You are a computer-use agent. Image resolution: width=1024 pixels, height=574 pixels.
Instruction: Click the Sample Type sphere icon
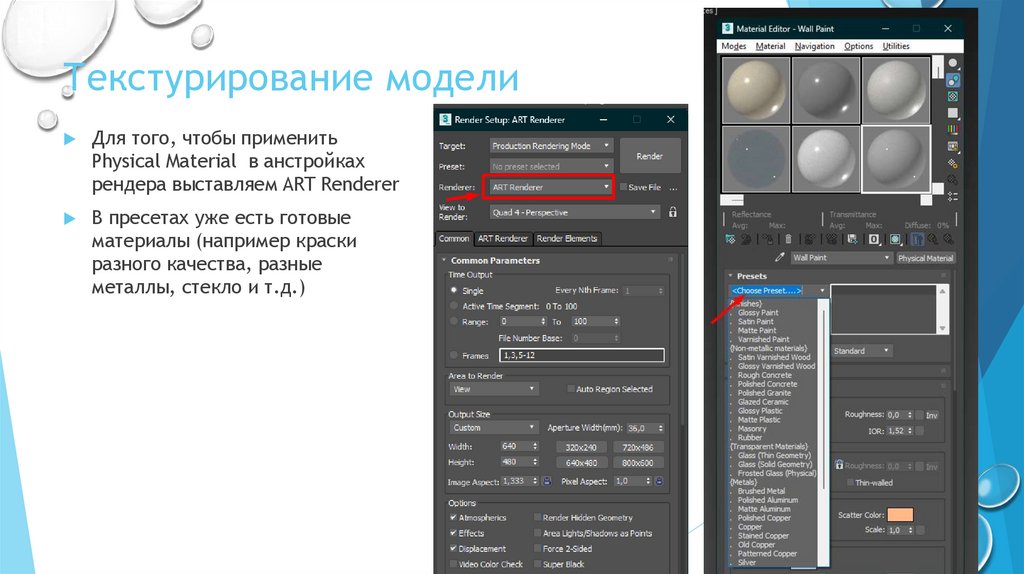[953, 63]
